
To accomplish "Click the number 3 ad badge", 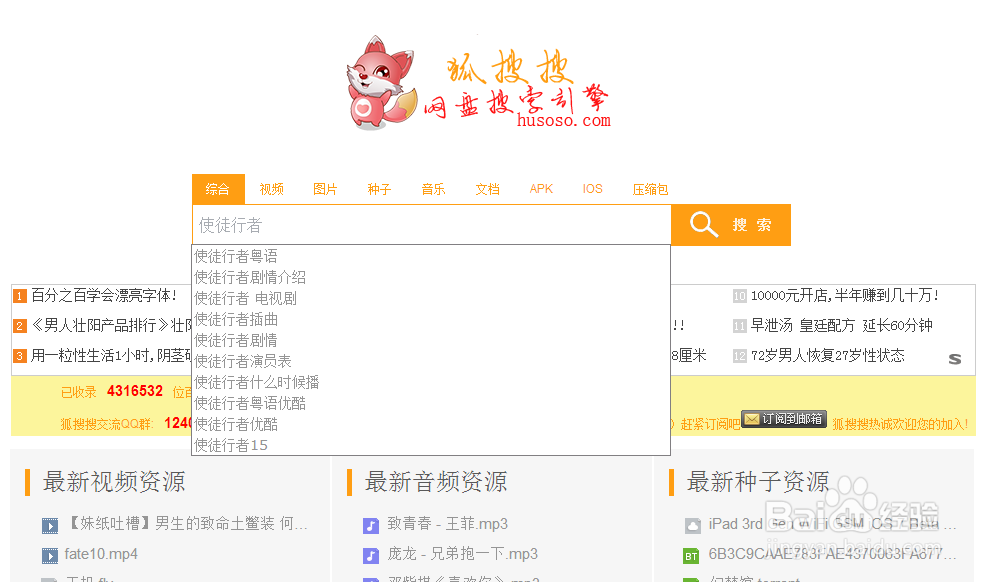I will click(x=20, y=356).
